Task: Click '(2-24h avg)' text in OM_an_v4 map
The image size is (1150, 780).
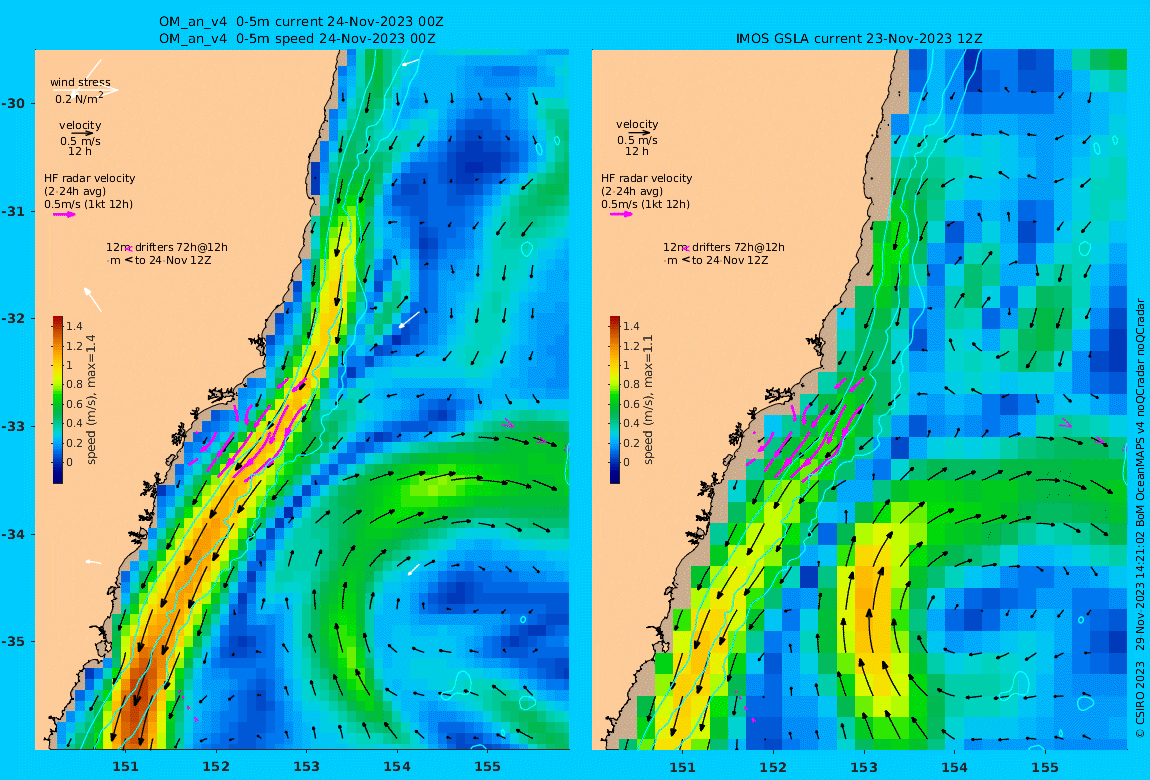Action: pyautogui.click(x=75, y=191)
